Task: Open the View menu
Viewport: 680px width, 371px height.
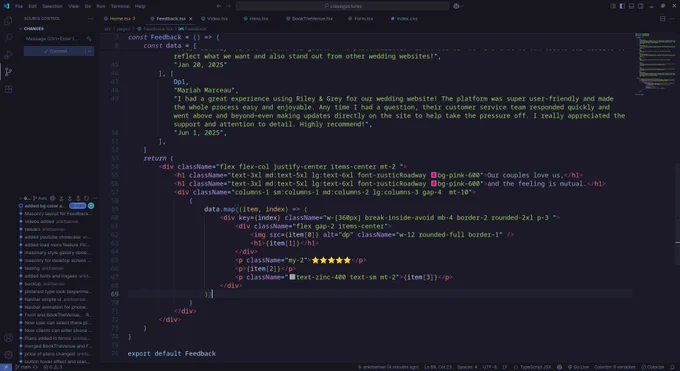Action: pyautogui.click(x=74, y=6)
